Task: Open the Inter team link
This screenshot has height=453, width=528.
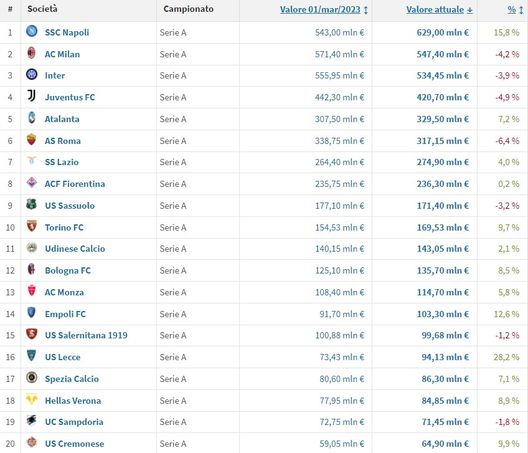Action: click(55, 76)
